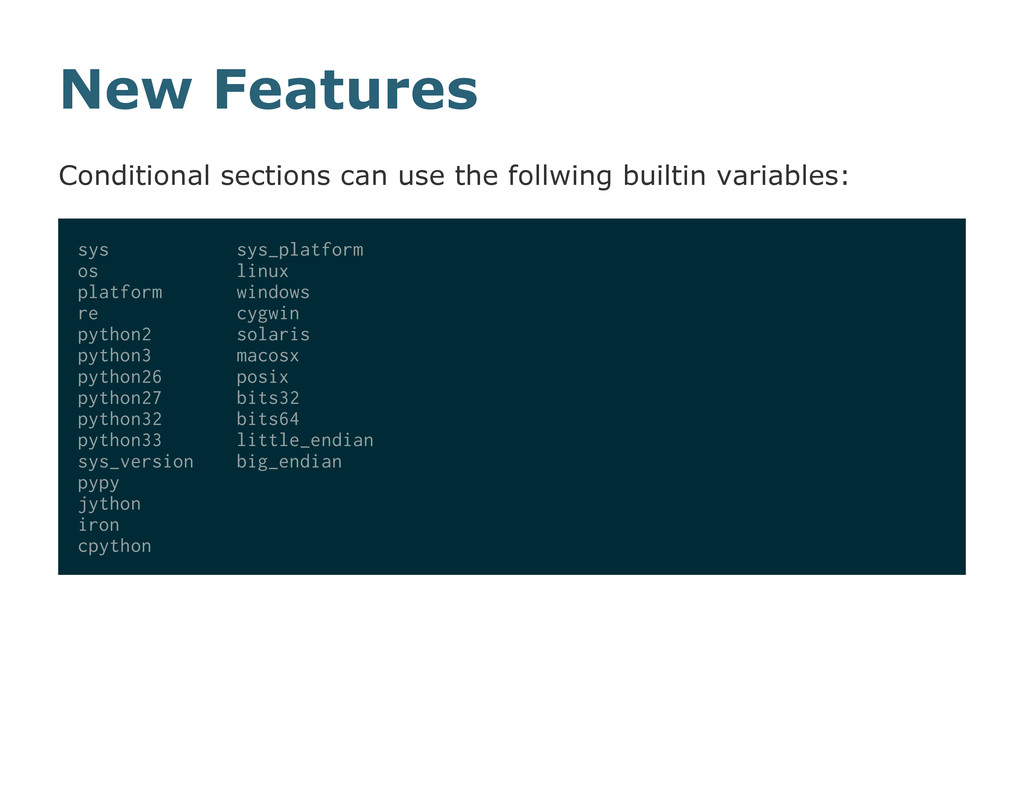Select the solaris entry
This screenshot has height=791, width=1024.
click(273, 334)
